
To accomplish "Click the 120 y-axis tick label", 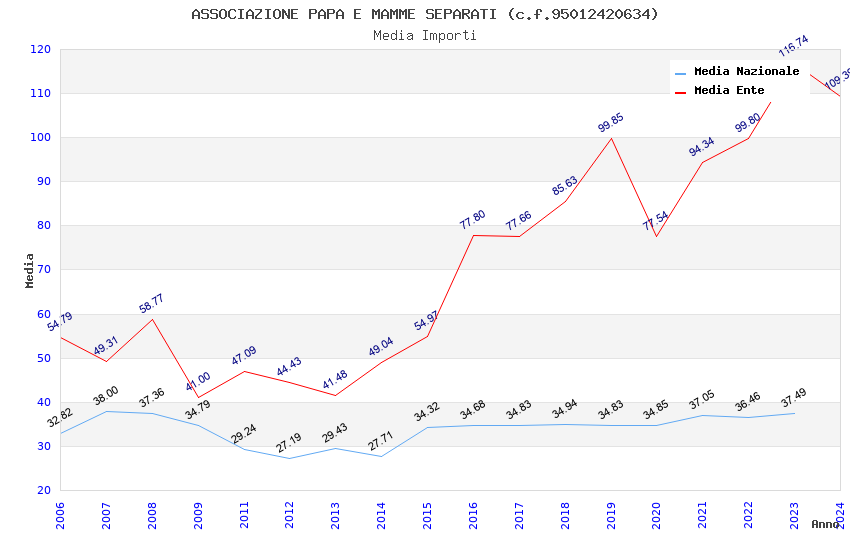I will click(x=41, y=49).
